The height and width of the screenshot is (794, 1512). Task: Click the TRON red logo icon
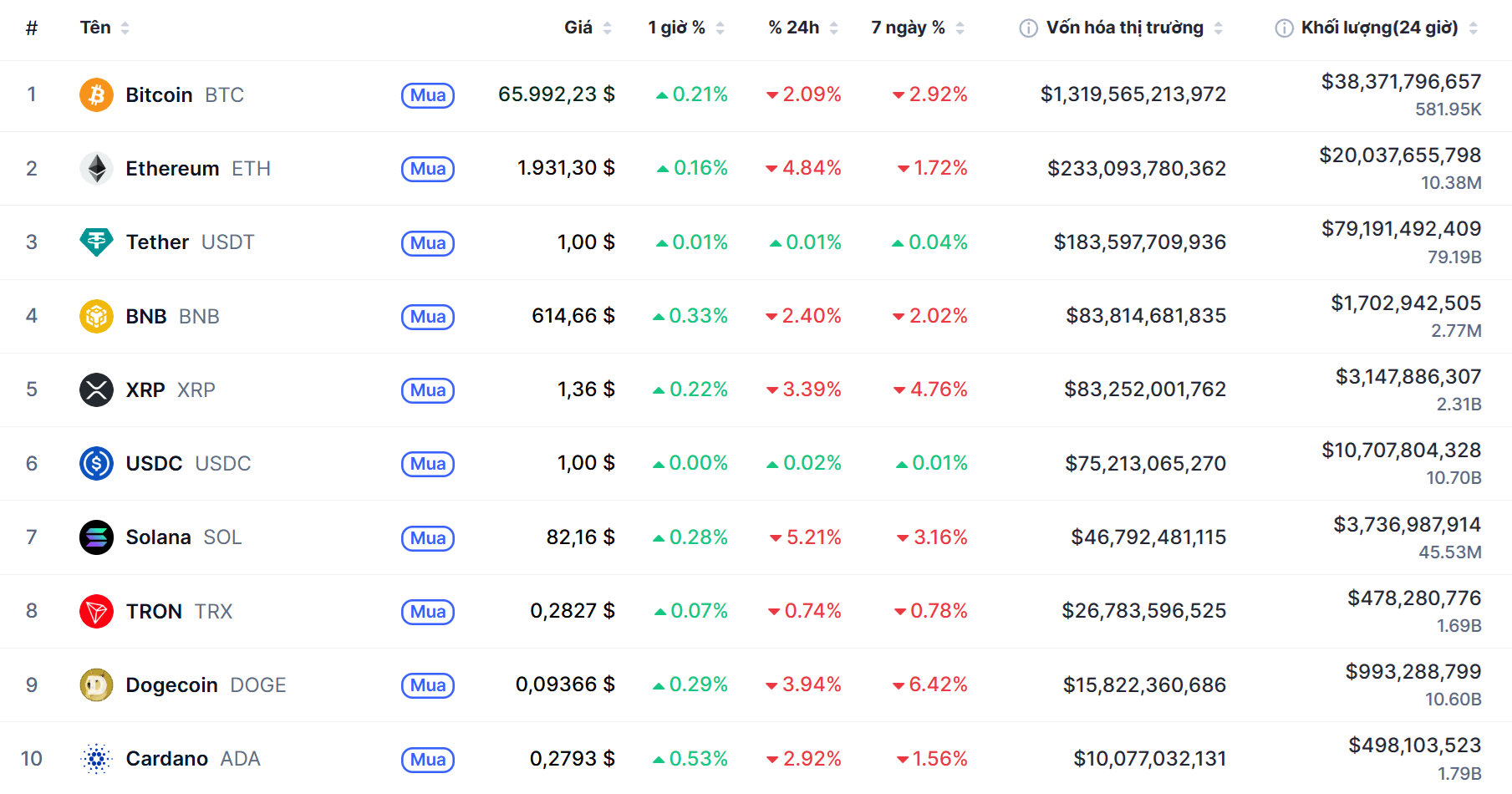coord(96,612)
